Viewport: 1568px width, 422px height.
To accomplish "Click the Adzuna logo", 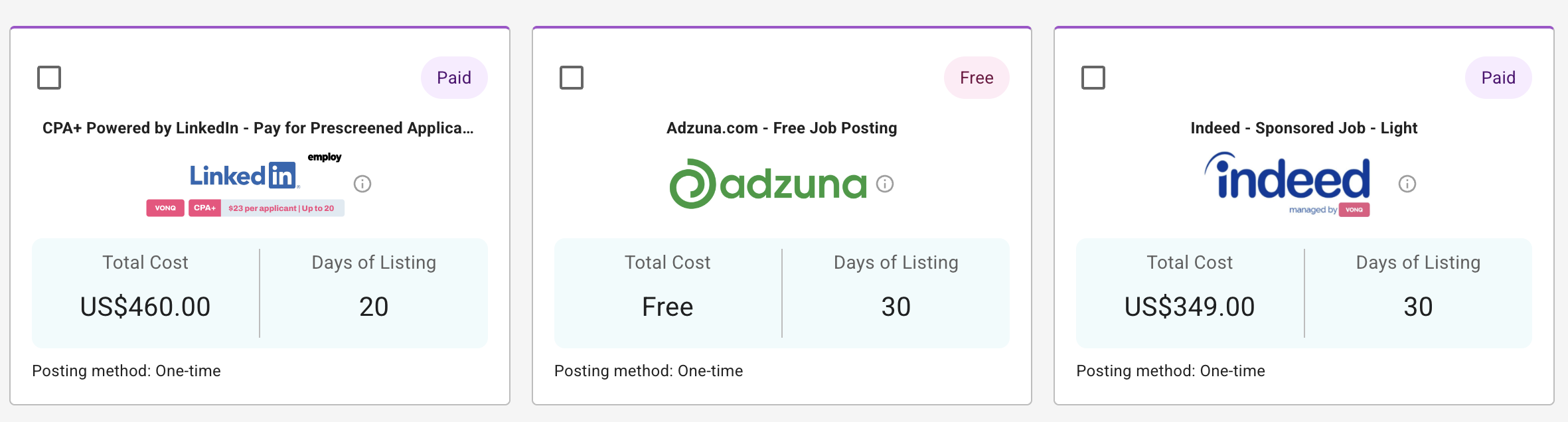I will pos(769,182).
